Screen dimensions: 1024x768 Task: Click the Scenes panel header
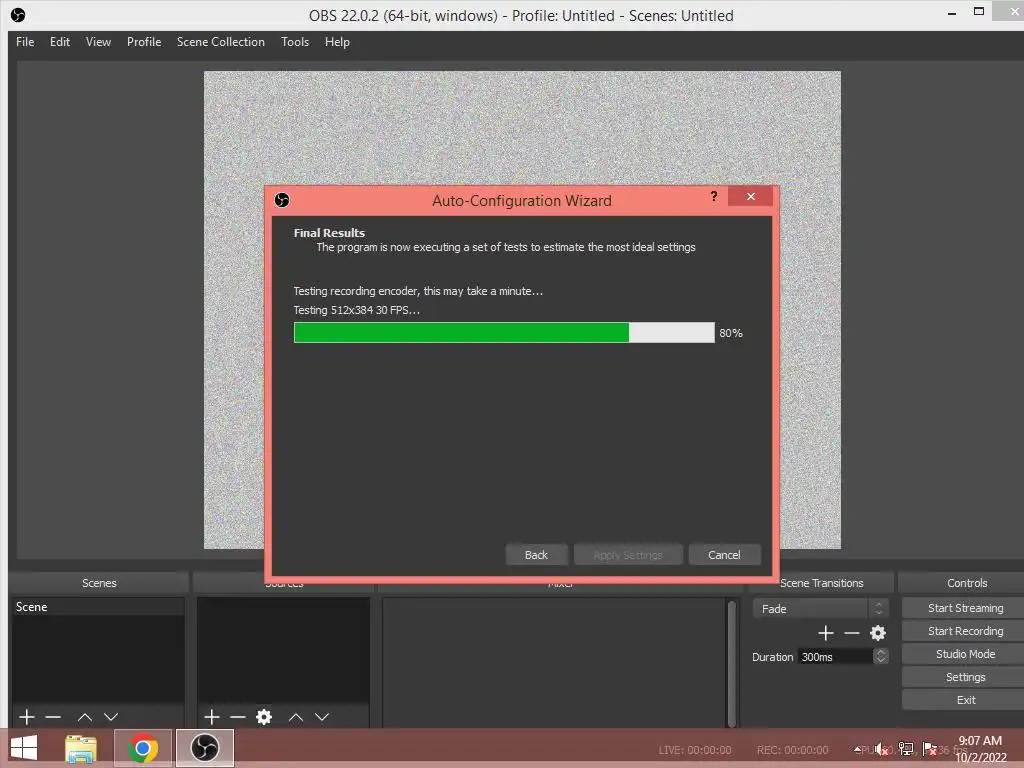99,583
